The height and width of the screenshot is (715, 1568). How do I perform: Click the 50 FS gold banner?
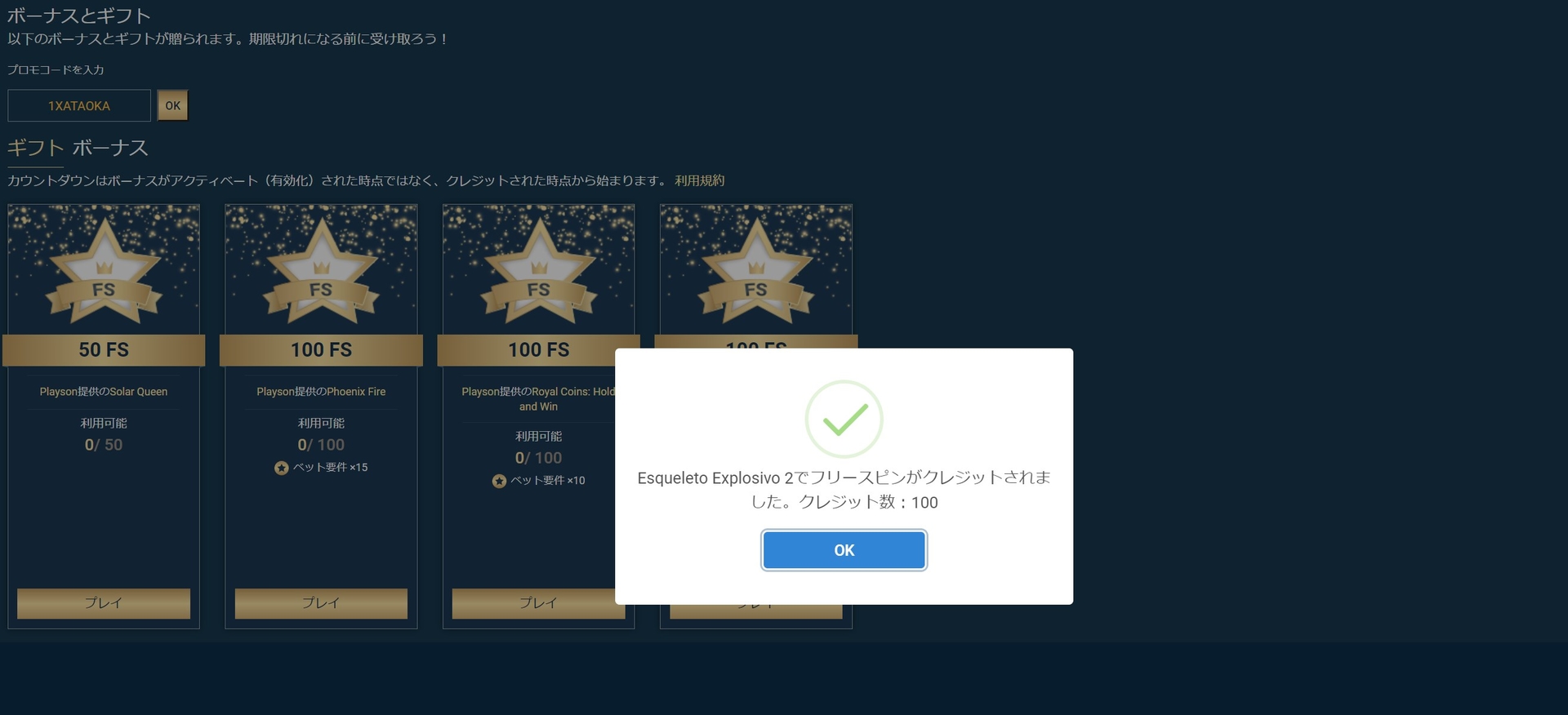[x=104, y=350]
